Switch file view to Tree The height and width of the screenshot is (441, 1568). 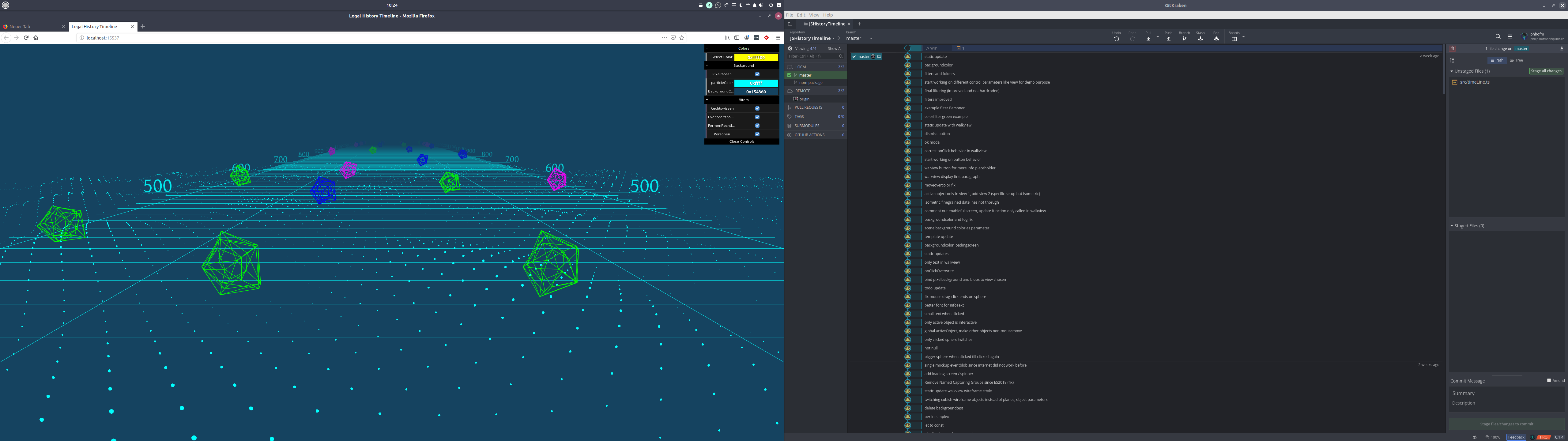coord(1516,60)
